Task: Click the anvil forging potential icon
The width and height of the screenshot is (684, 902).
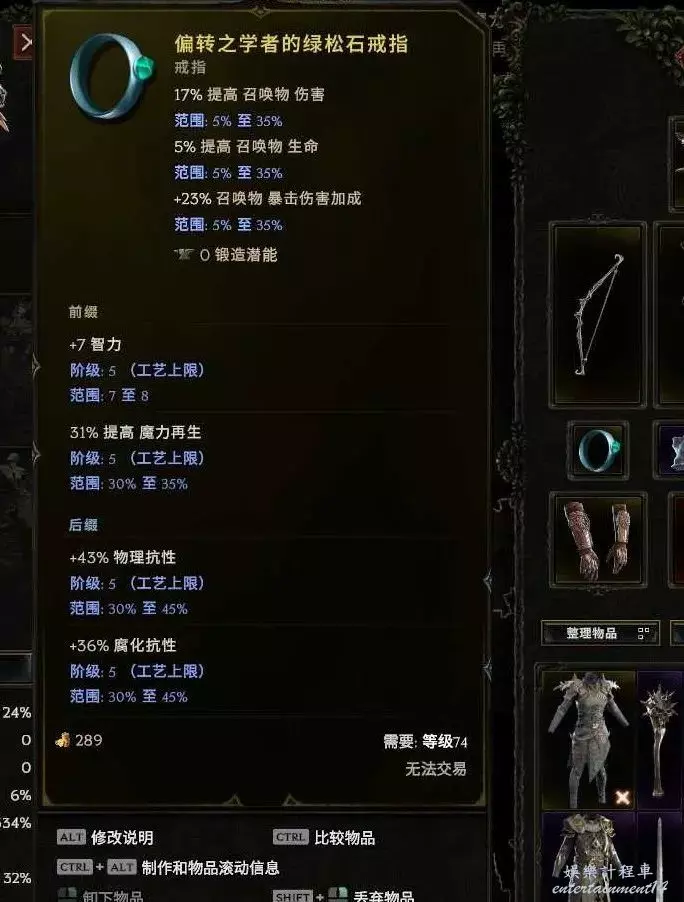Action: 184,254
